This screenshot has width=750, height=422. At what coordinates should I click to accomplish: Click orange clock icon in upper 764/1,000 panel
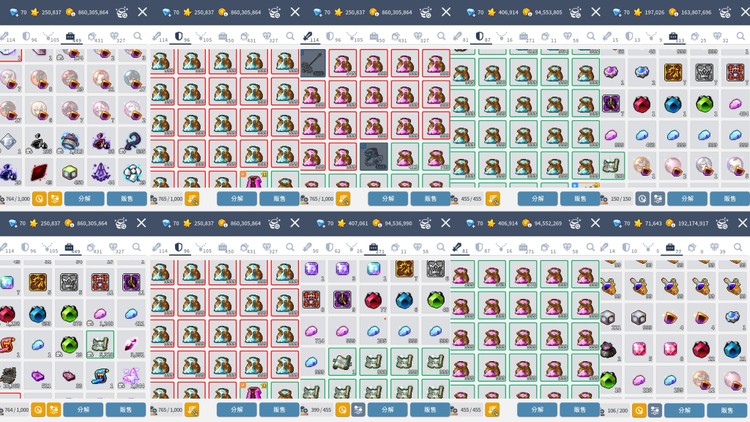pyautogui.click(x=39, y=199)
